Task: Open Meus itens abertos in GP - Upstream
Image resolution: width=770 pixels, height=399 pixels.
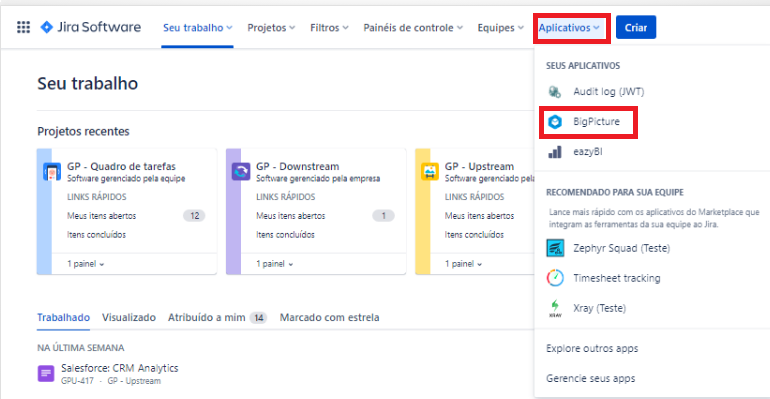Action: (479, 216)
